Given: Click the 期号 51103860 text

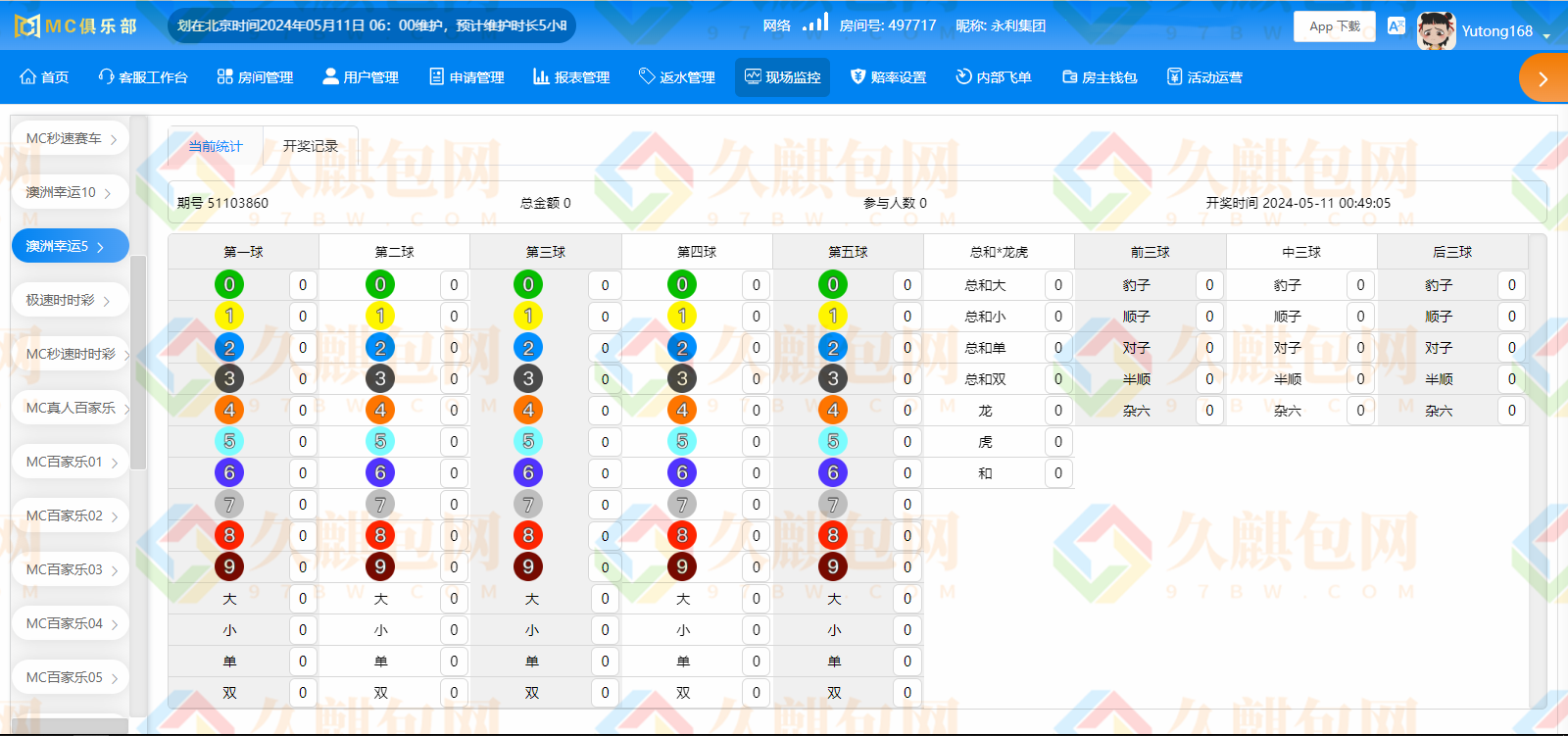Looking at the screenshot, I should tap(222, 203).
